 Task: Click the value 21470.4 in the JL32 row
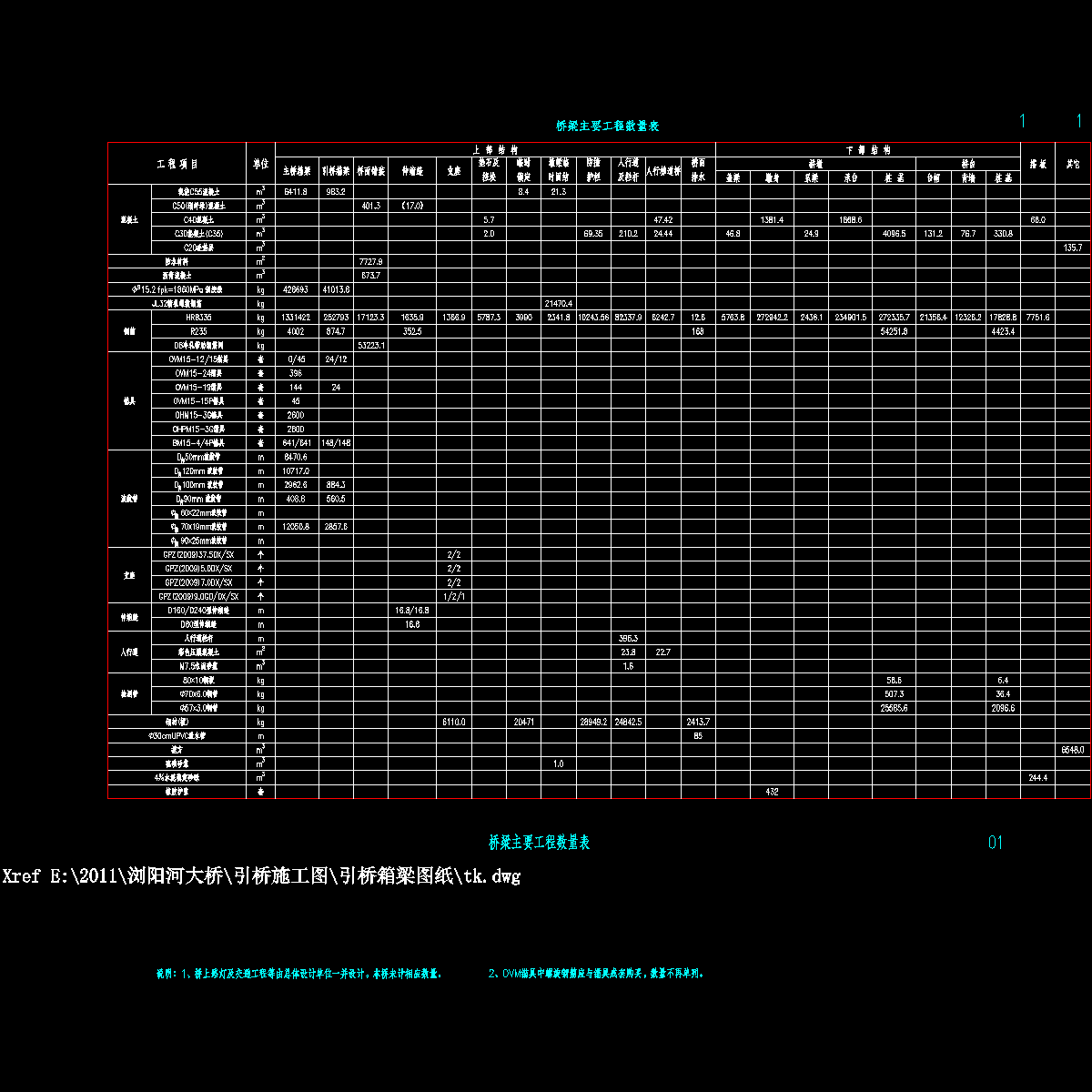tap(559, 304)
